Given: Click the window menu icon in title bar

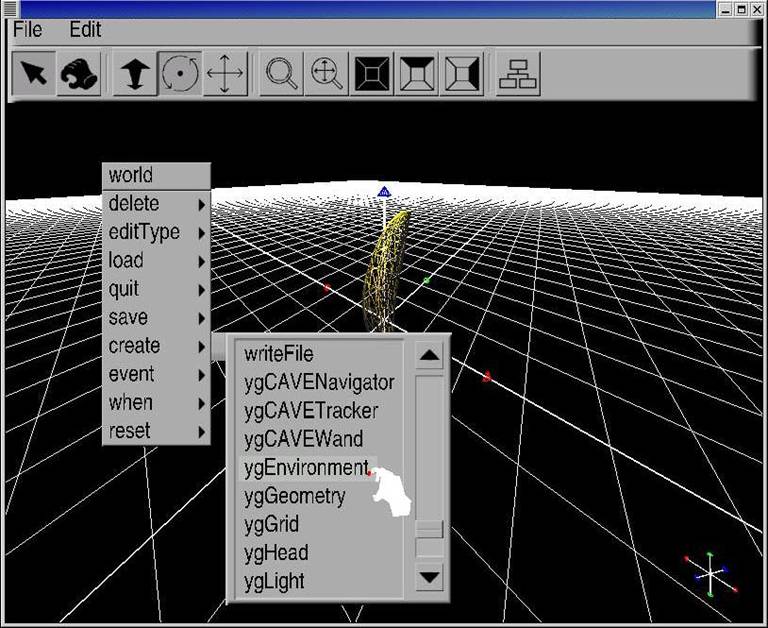Looking at the screenshot, I should pyautogui.click(x=10, y=8).
